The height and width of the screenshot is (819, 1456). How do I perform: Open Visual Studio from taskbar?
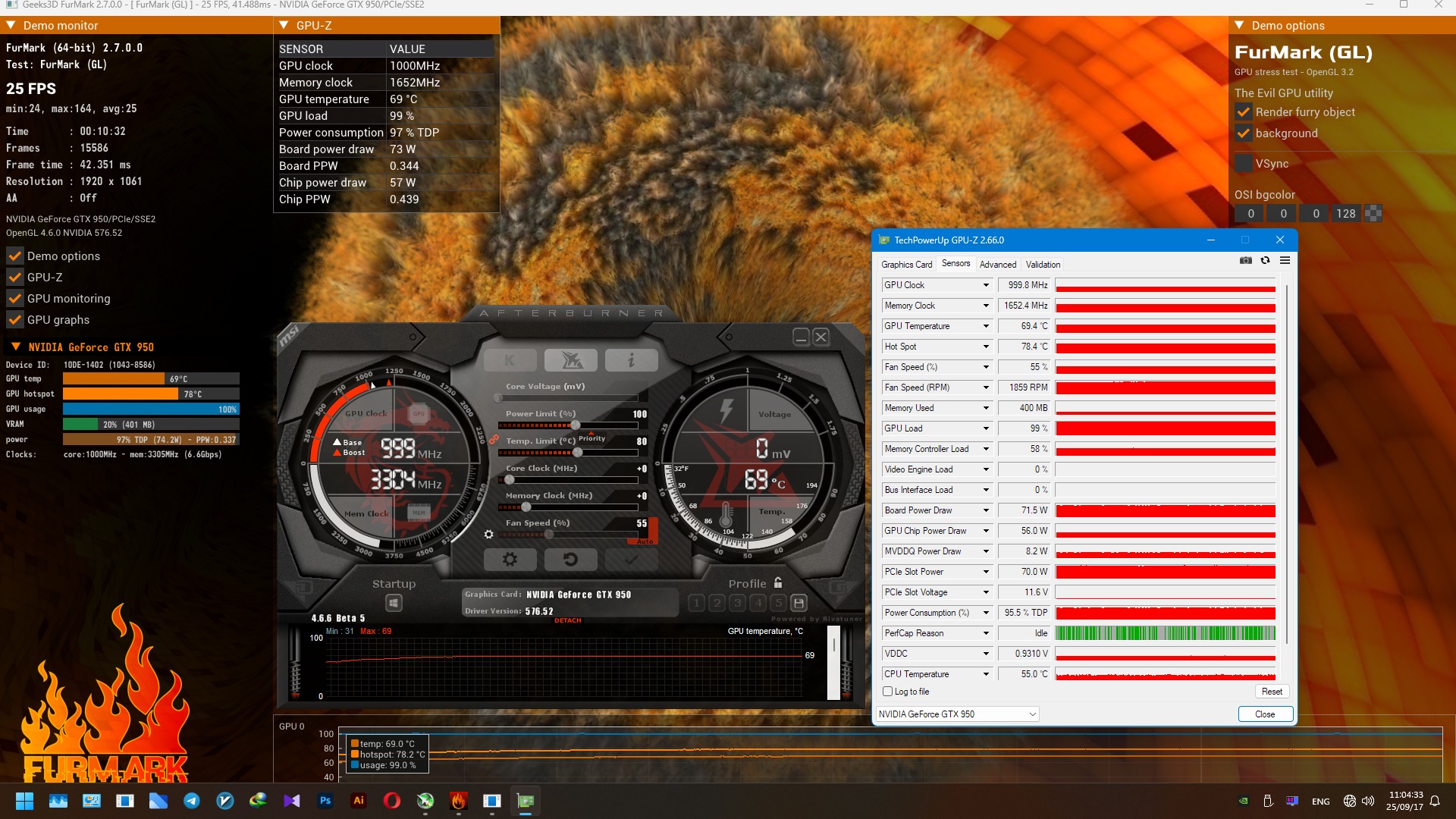pyautogui.click(x=292, y=801)
